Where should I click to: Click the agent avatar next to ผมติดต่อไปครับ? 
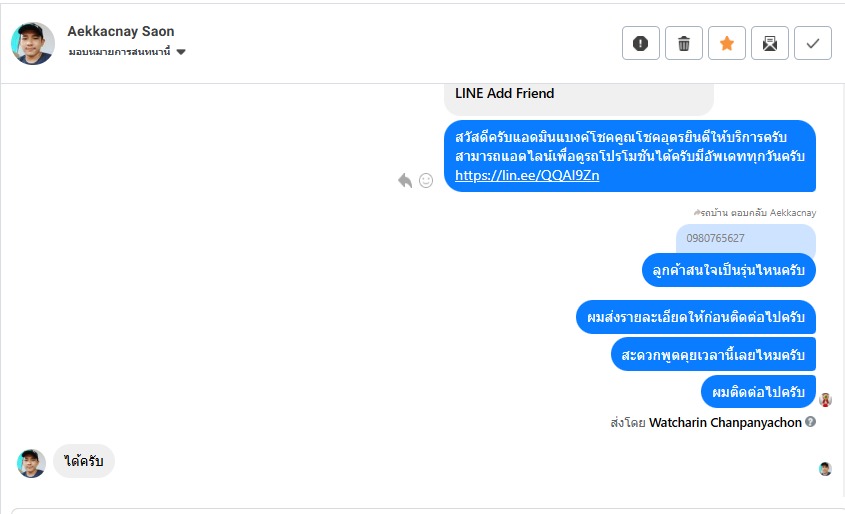tap(825, 399)
